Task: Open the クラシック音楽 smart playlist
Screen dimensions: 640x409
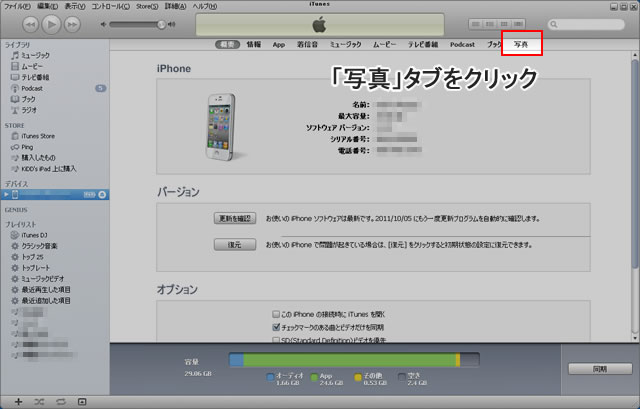Action: [x=39, y=246]
